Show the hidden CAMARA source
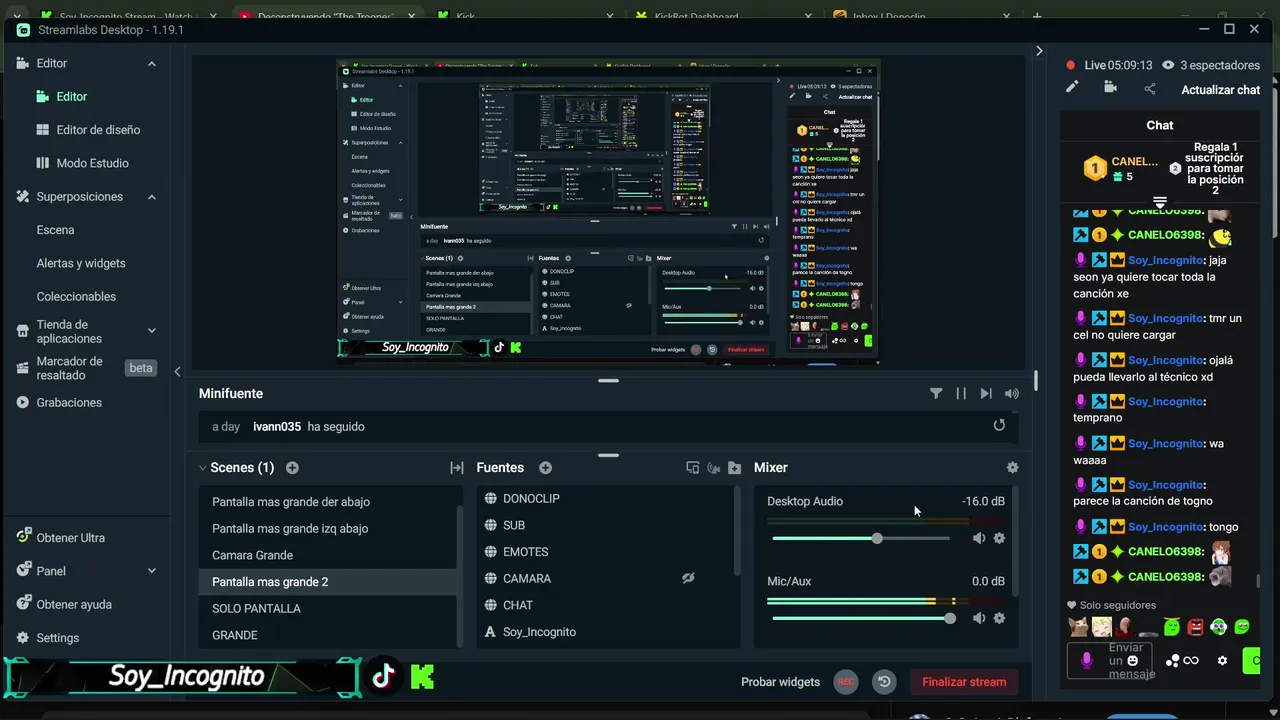The image size is (1280, 720). pos(688,578)
